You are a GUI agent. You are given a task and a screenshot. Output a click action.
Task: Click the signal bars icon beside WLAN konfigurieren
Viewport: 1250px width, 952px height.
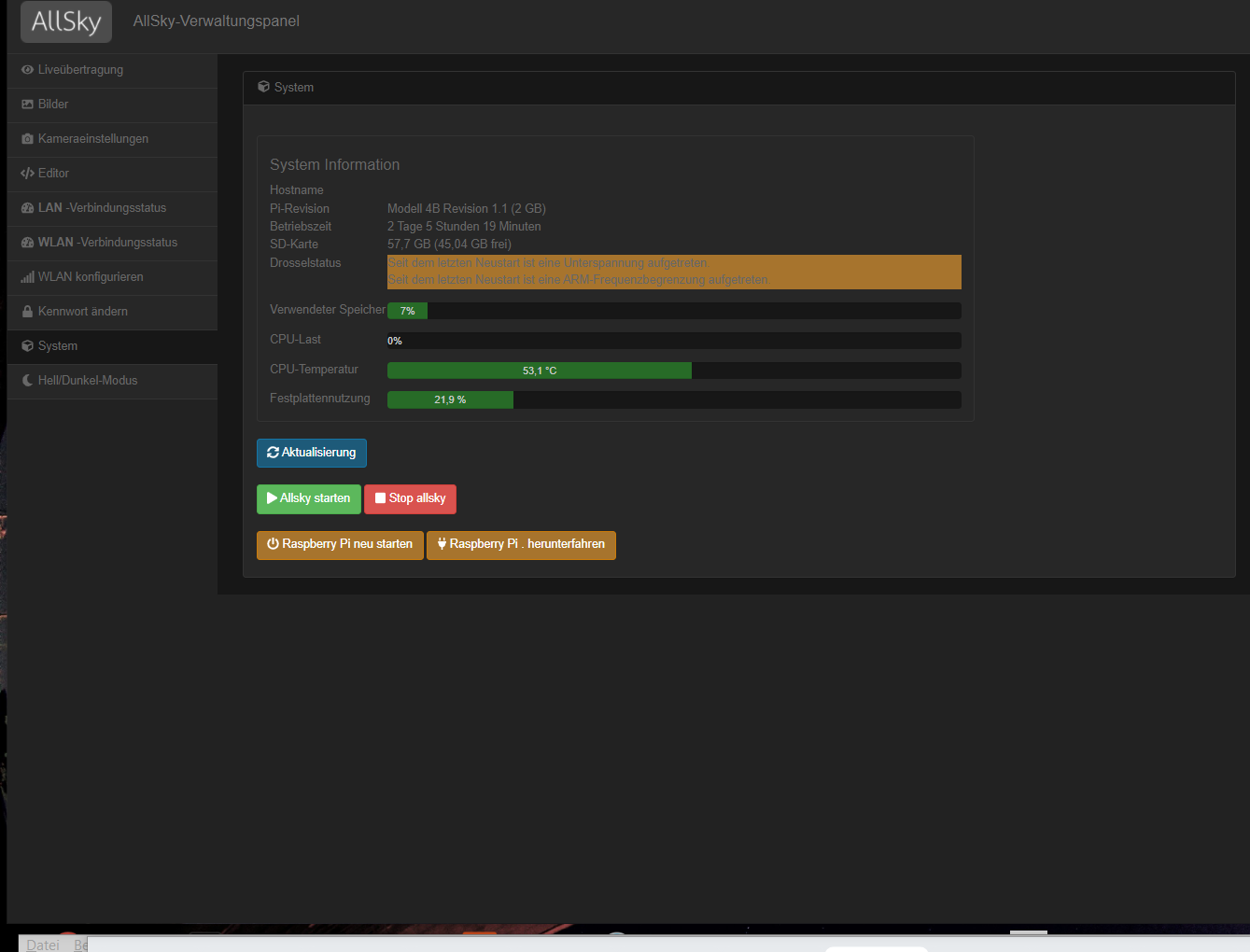(27, 277)
